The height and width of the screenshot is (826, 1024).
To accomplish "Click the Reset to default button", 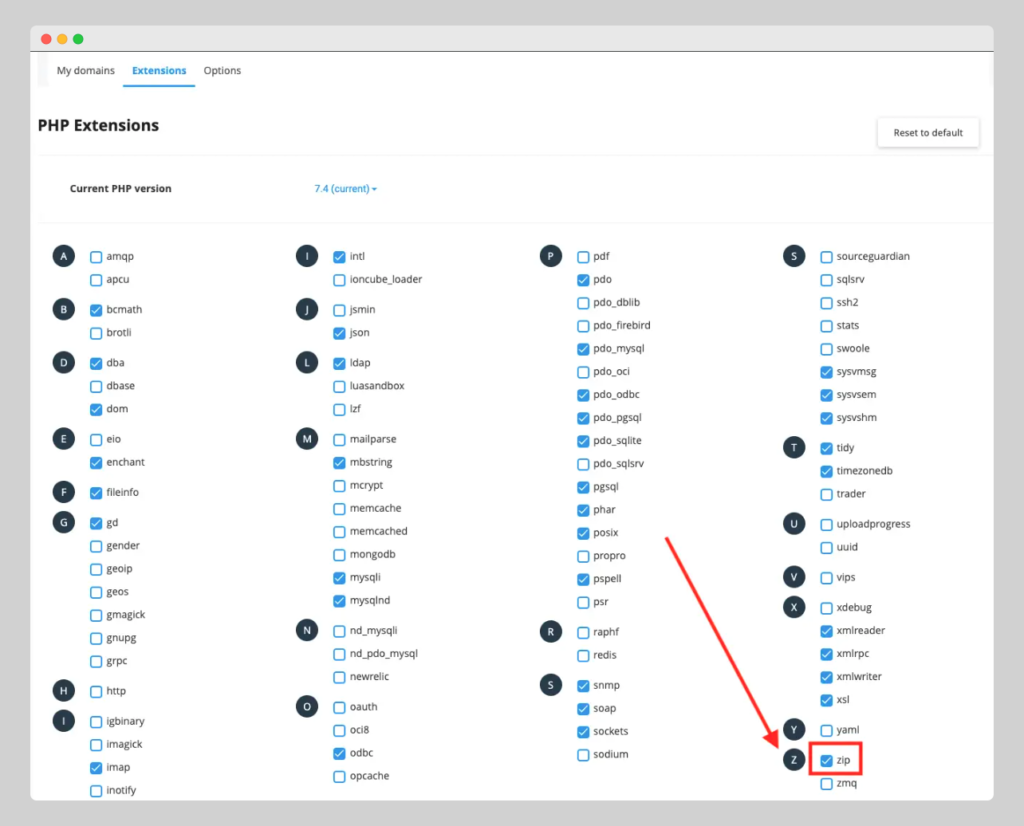I will click(927, 132).
